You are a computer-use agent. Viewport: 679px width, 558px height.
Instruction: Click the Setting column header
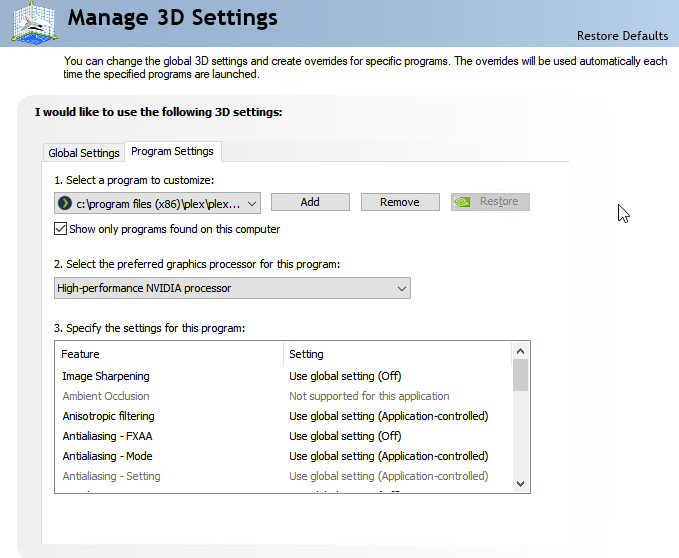click(306, 354)
